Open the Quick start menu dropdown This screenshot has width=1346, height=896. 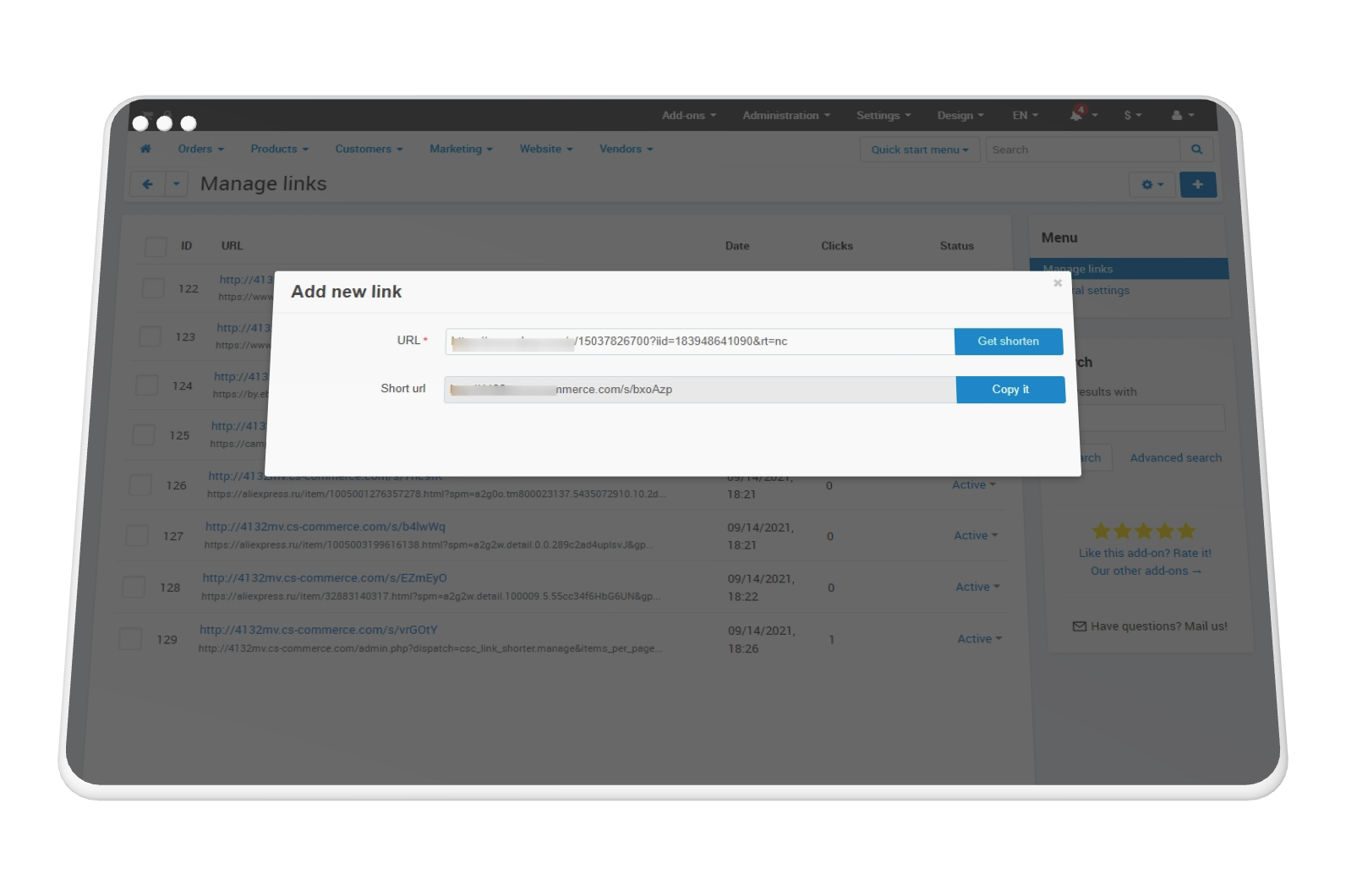pos(920,150)
